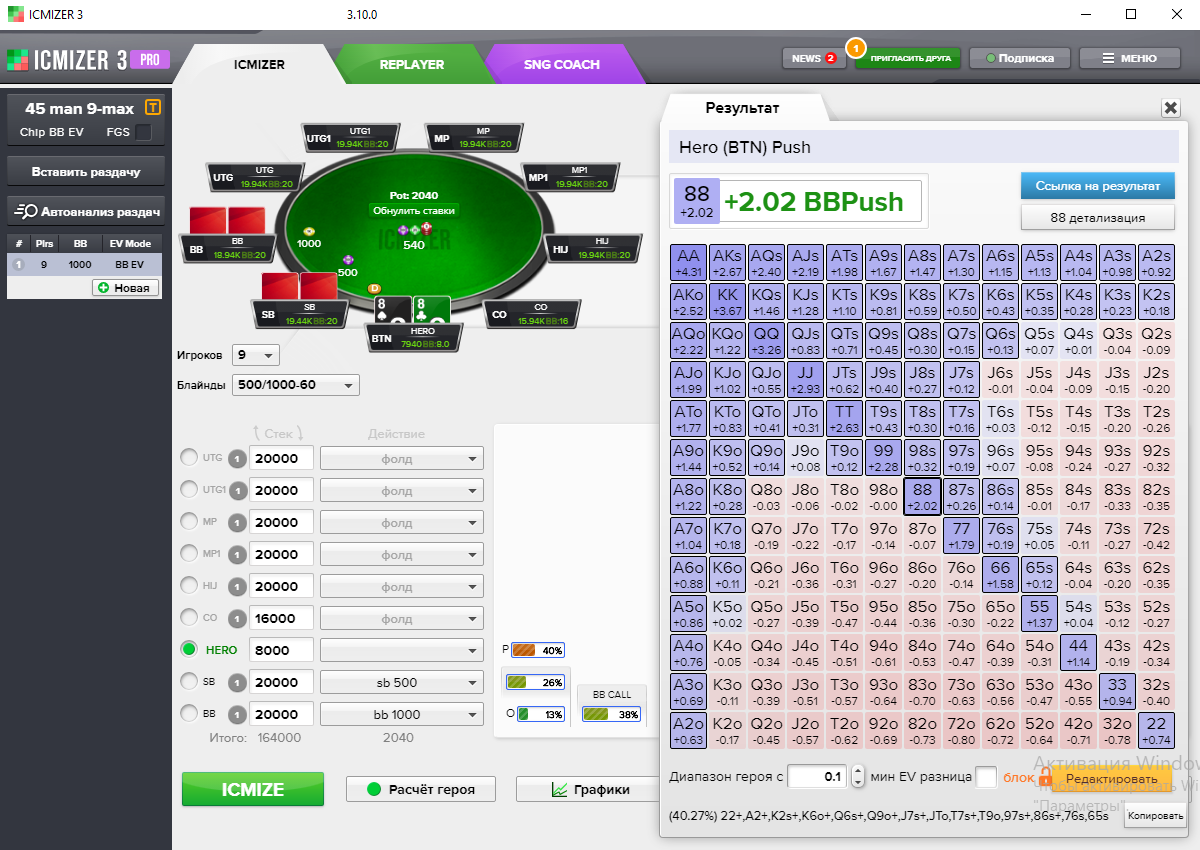1200x850 pixels.
Task: Select the UTG1 radio button
Action: [x=189, y=489]
